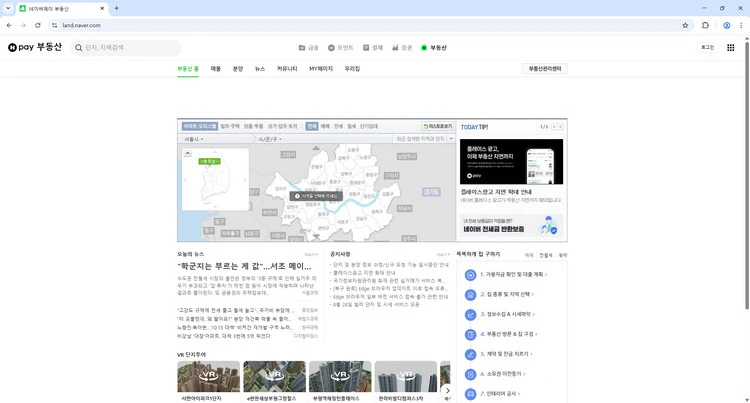Image resolution: width=750 pixels, height=403 pixels.
Task: Select the 전세 deal type filter
Action: point(338,127)
